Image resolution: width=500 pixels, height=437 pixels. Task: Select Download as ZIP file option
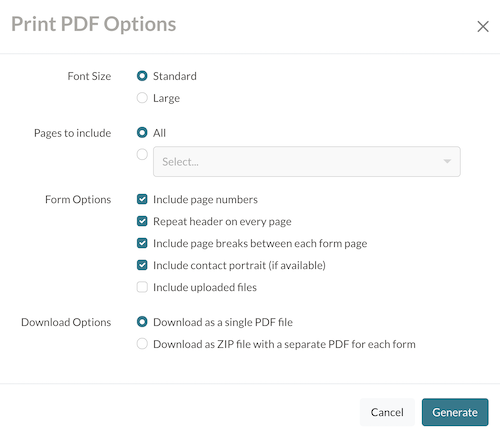point(142,344)
